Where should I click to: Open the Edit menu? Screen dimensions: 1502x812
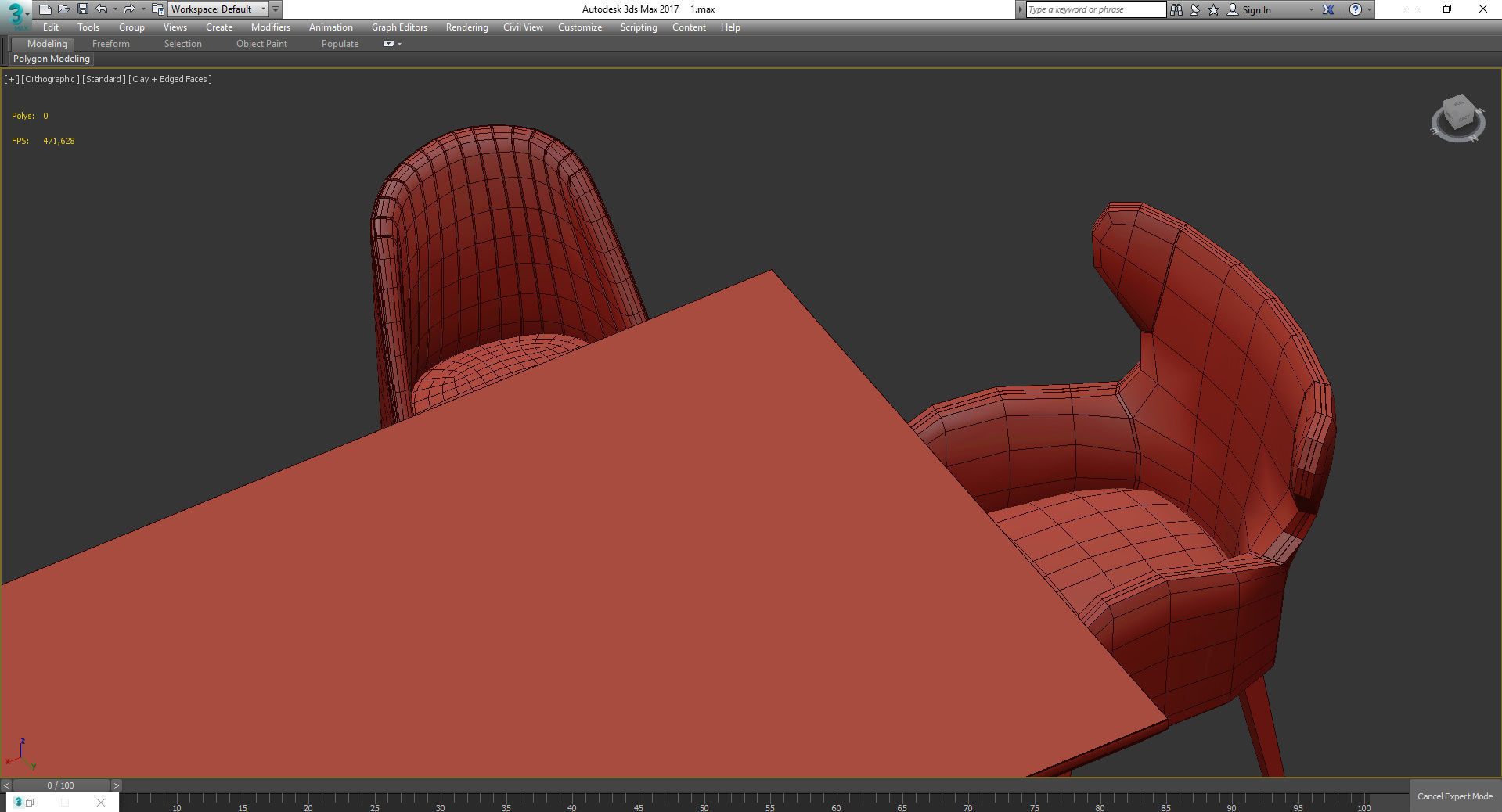tap(51, 27)
